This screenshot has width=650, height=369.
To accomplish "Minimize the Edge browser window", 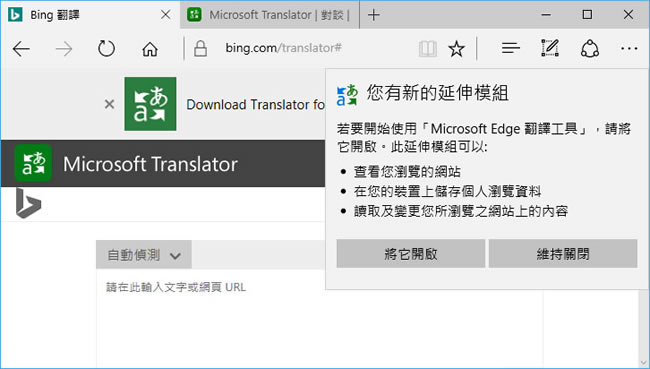I will [x=546, y=15].
